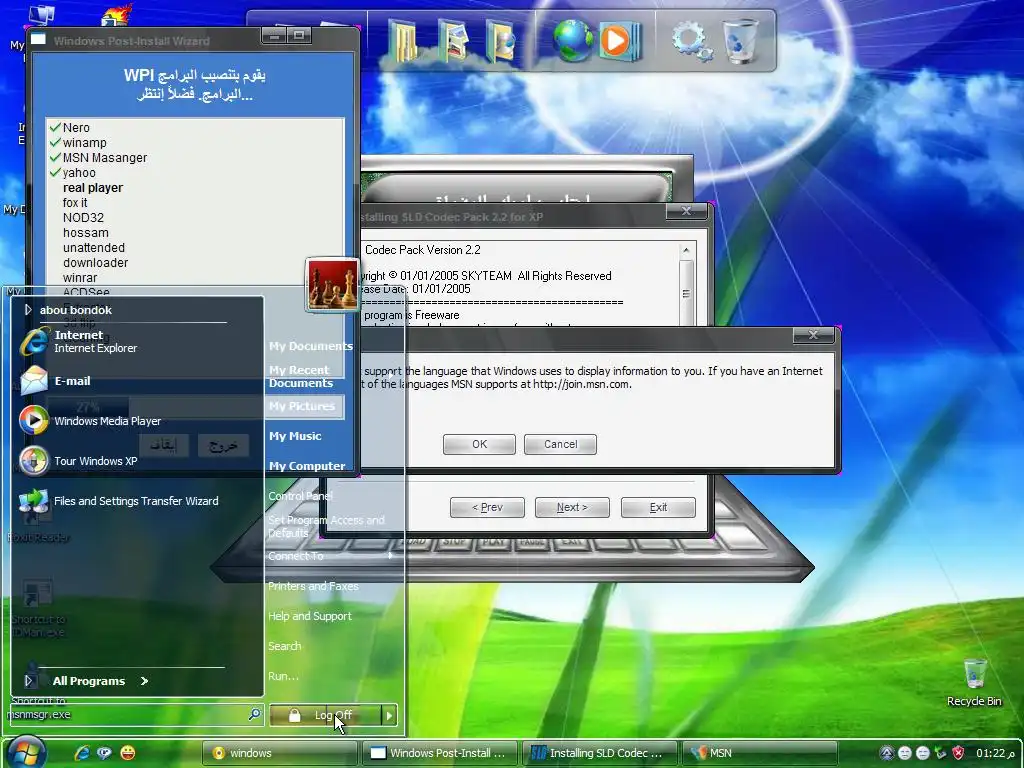Image resolution: width=1024 pixels, height=768 pixels.
Task: Open E-mail from the start menu
Action: click(x=55, y=381)
